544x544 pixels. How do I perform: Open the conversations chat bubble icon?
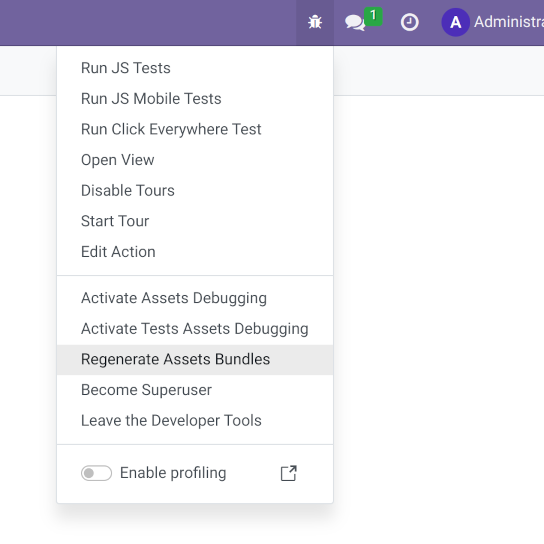click(x=355, y=23)
